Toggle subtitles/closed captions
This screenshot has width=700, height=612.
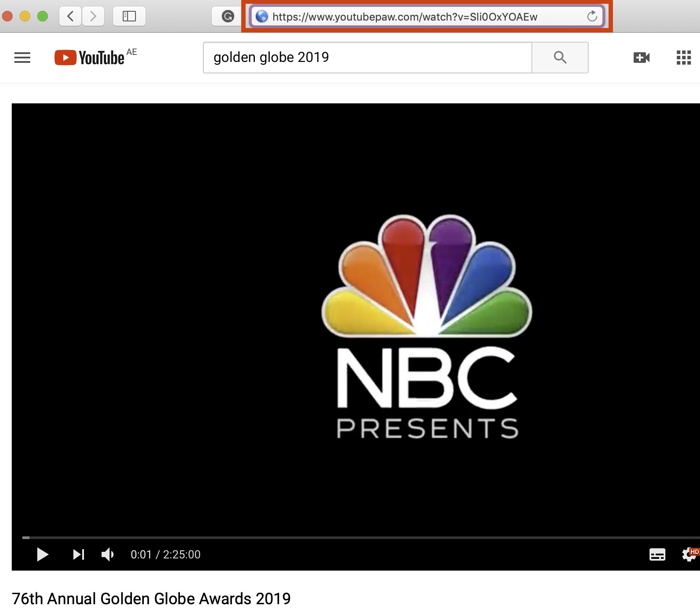(x=657, y=554)
